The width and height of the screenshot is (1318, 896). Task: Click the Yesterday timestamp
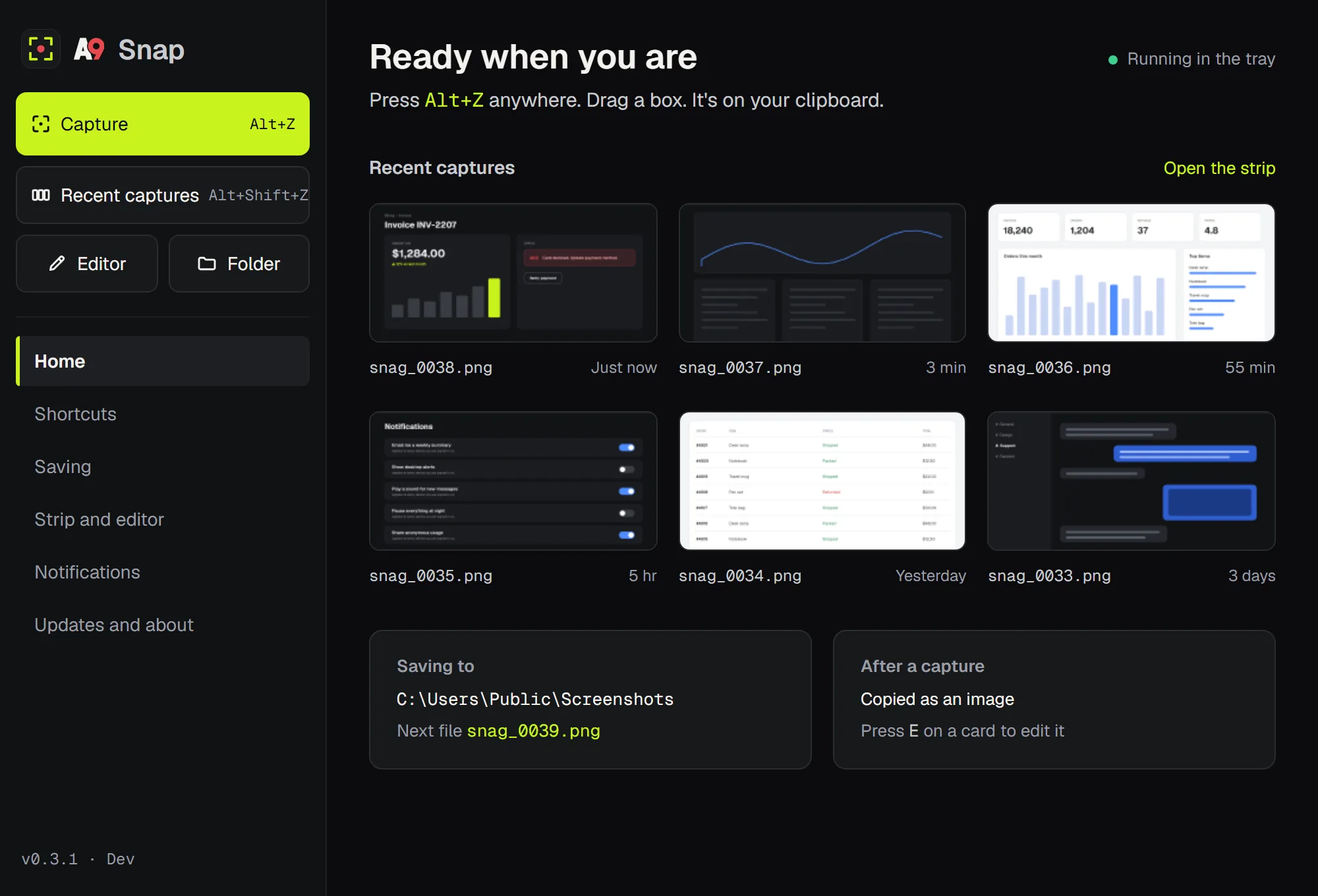click(931, 576)
